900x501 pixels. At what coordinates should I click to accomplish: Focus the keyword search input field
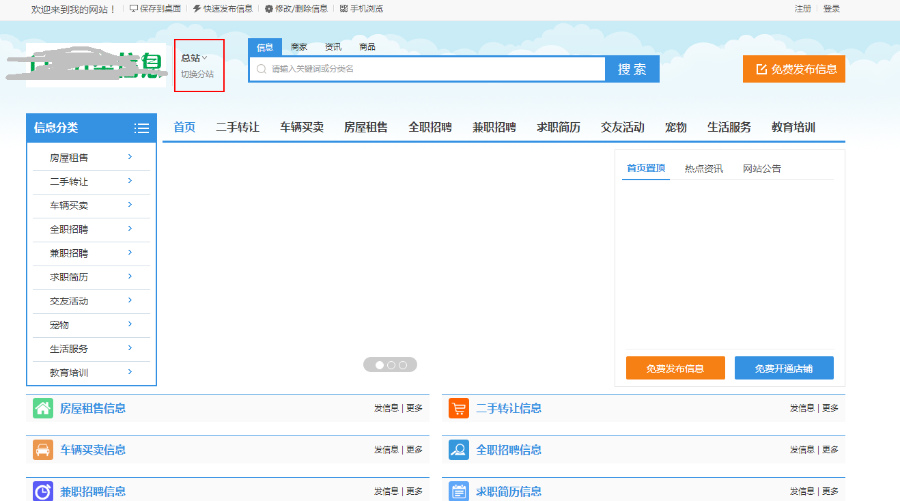(428, 69)
